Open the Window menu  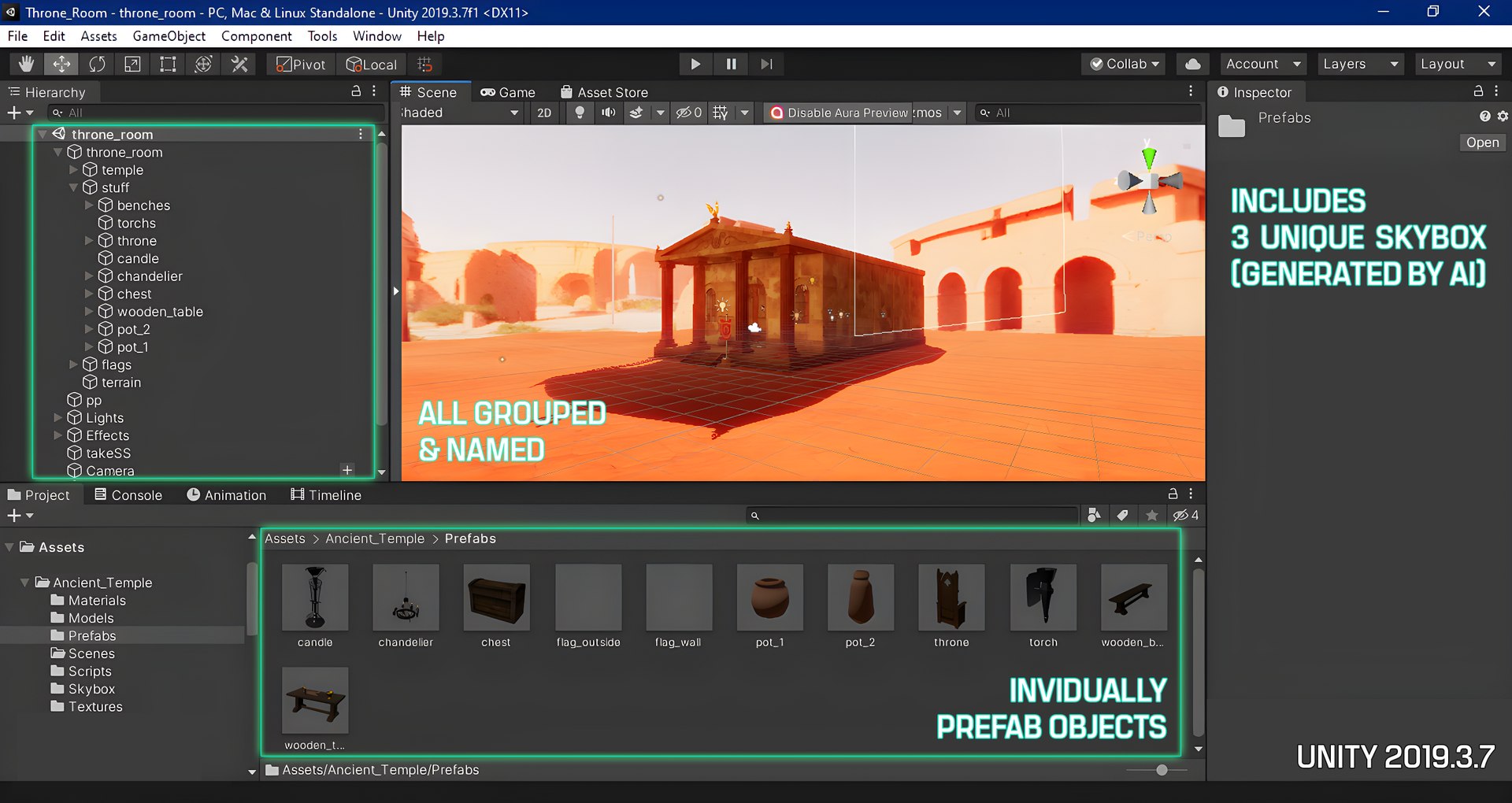tap(376, 36)
